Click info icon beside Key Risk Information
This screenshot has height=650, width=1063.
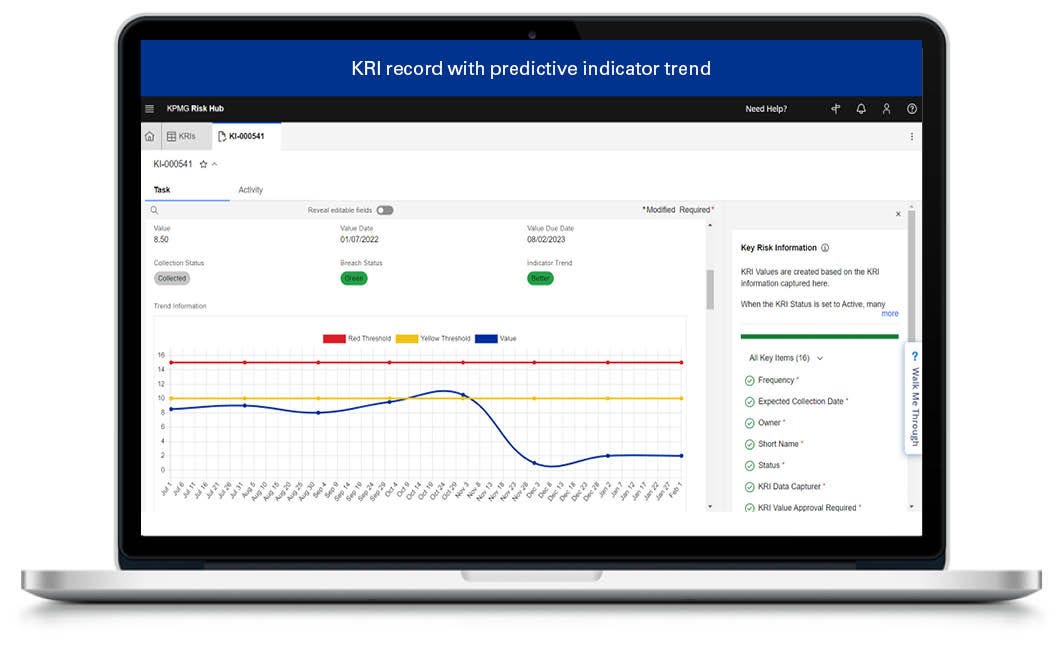tap(825, 248)
